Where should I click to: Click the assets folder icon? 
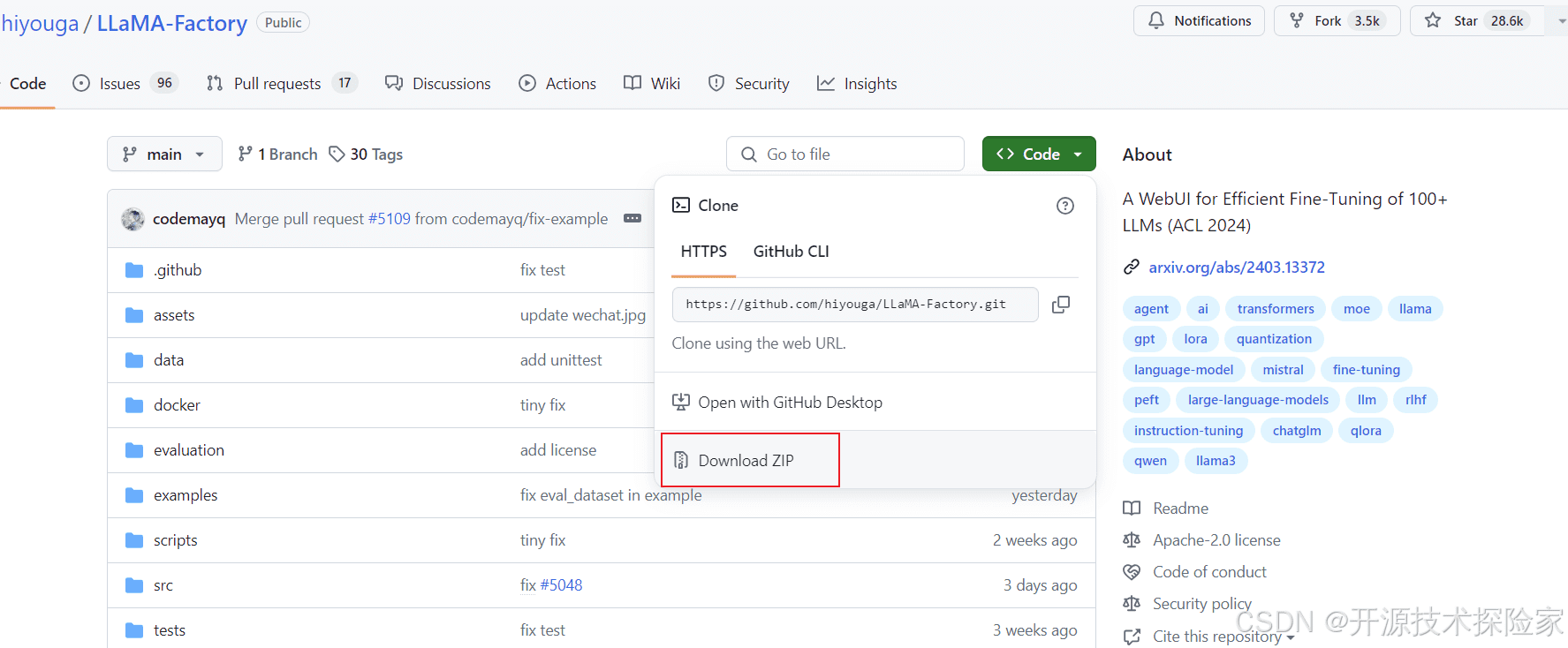click(134, 315)
